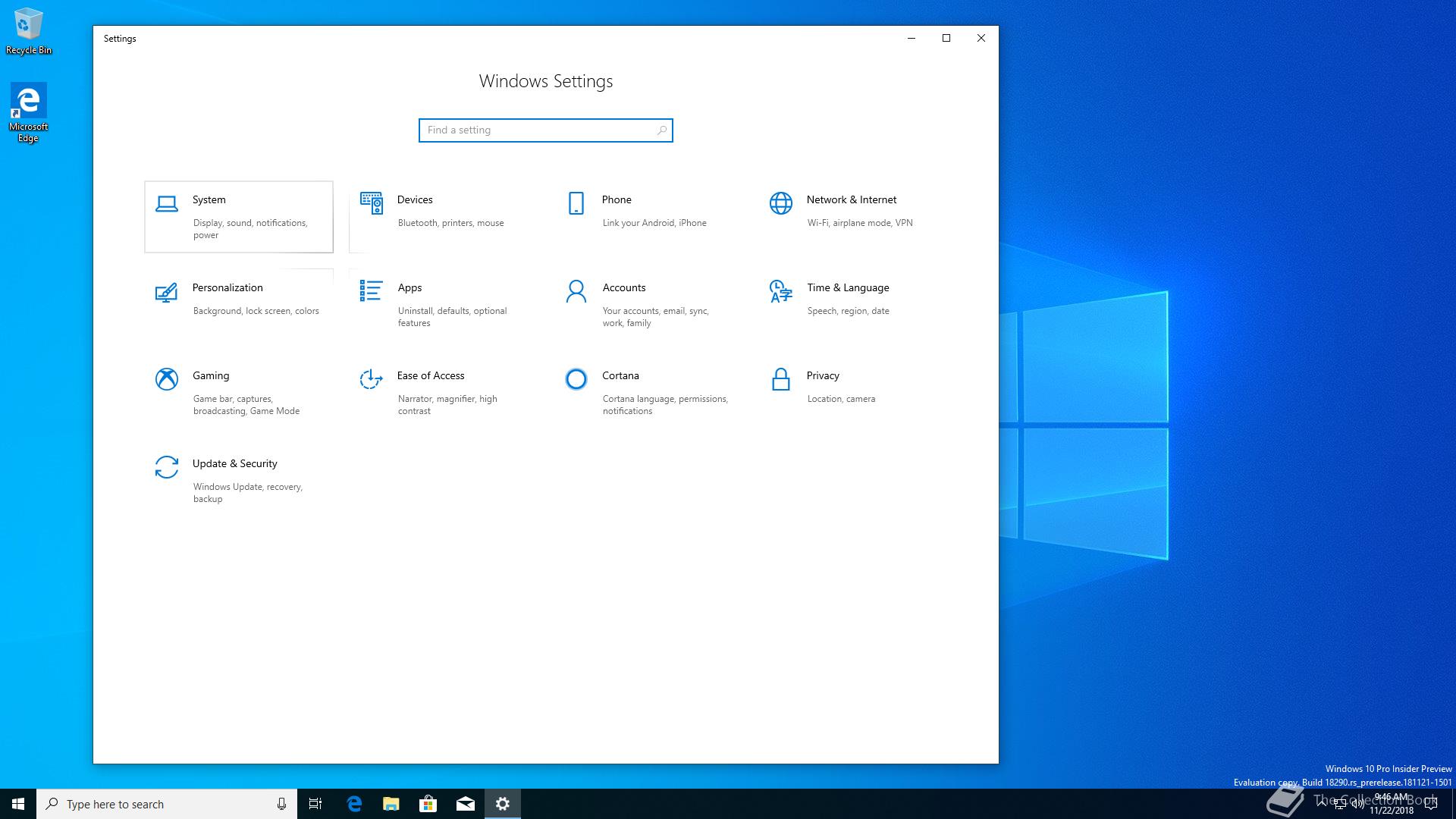Select the Apps category title
This screenshot has height=819, width=1456.
coord(409,287)
